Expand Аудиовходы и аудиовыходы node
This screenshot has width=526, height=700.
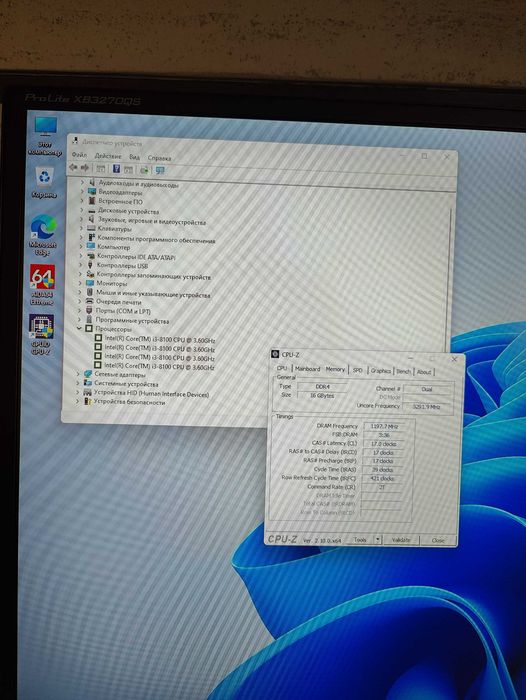[x=82, y=182]
